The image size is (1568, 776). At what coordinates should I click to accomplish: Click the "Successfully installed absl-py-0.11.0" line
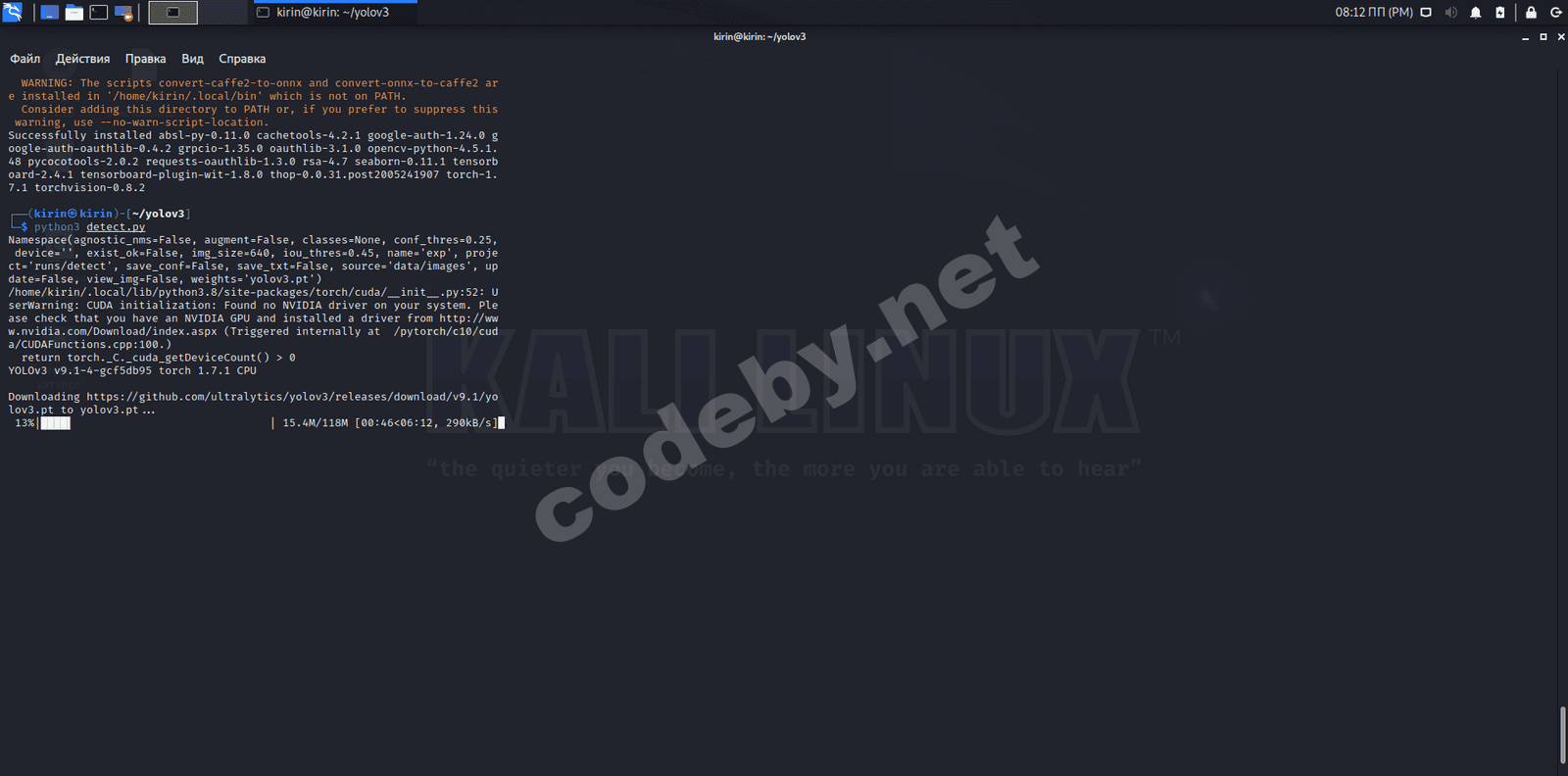click(x=253, y=136)
